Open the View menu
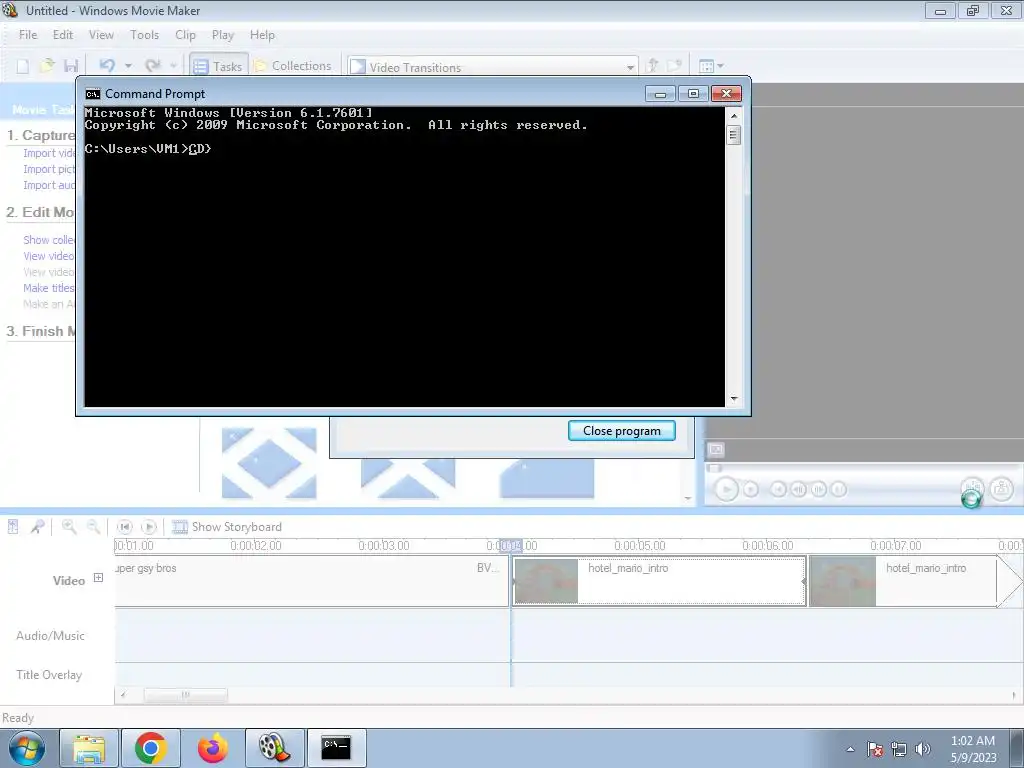Screen dimensions: 1024x768 tap(101, 35)
